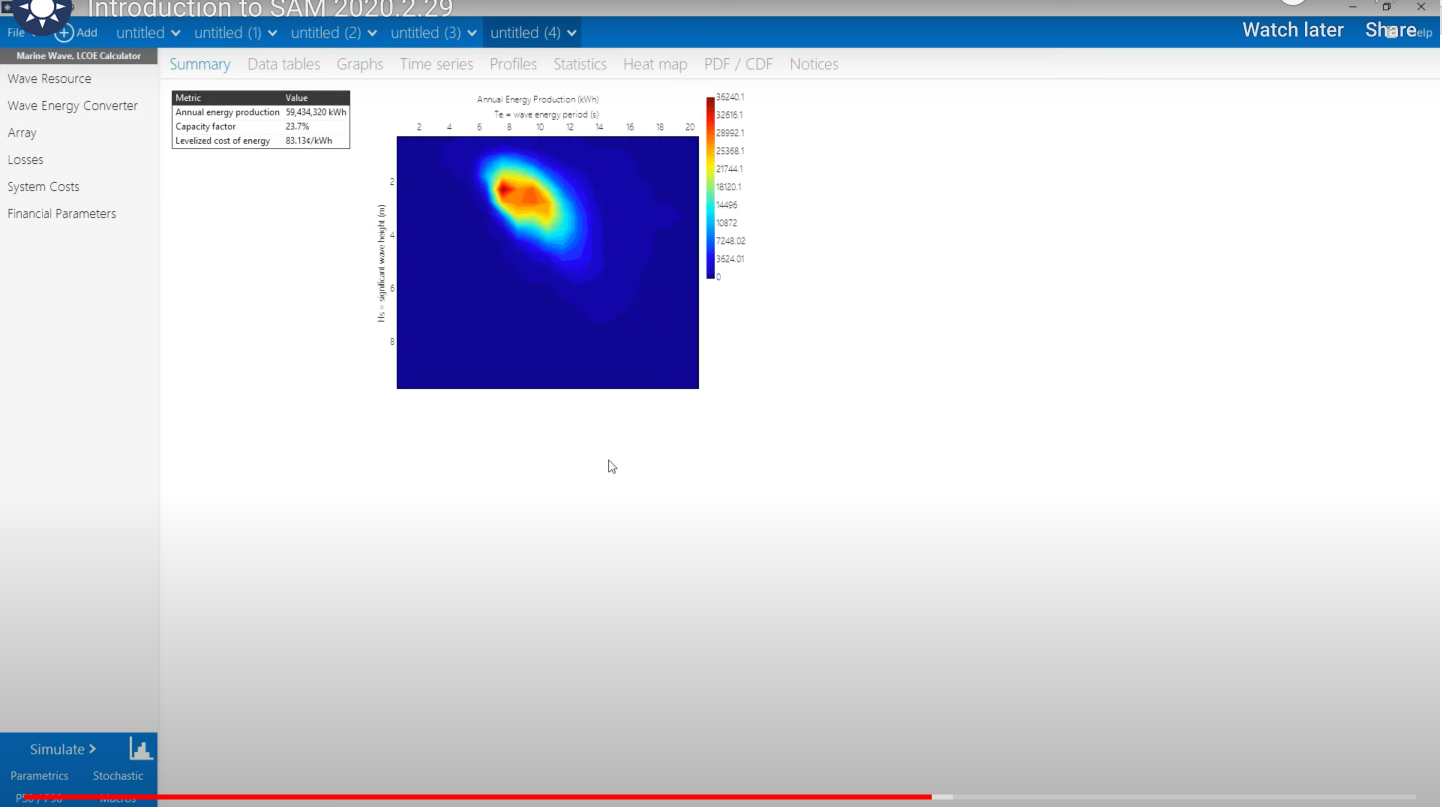Select the PDF / CDF tab
Viewport: 1442px width, 807px height.
coord(738,64)
